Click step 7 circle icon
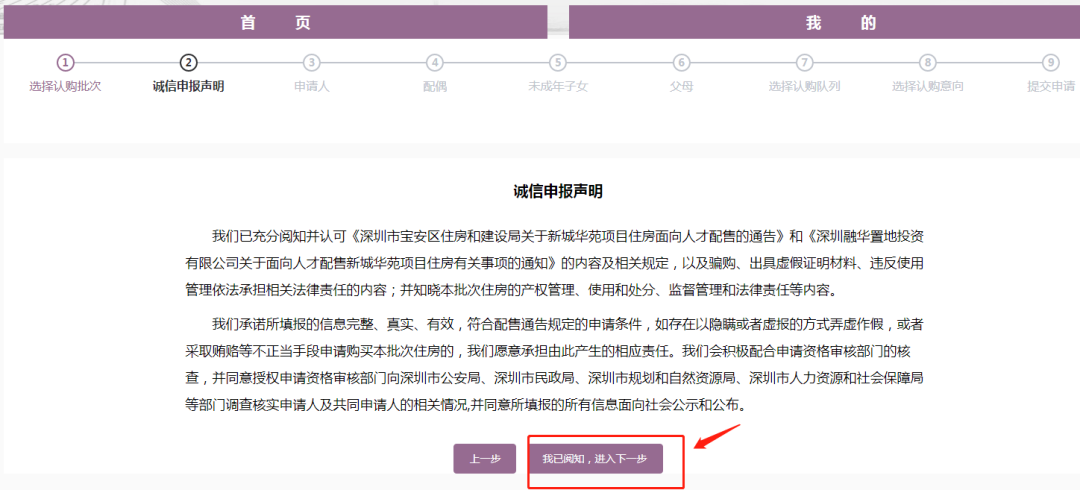 tap(804, 63)
